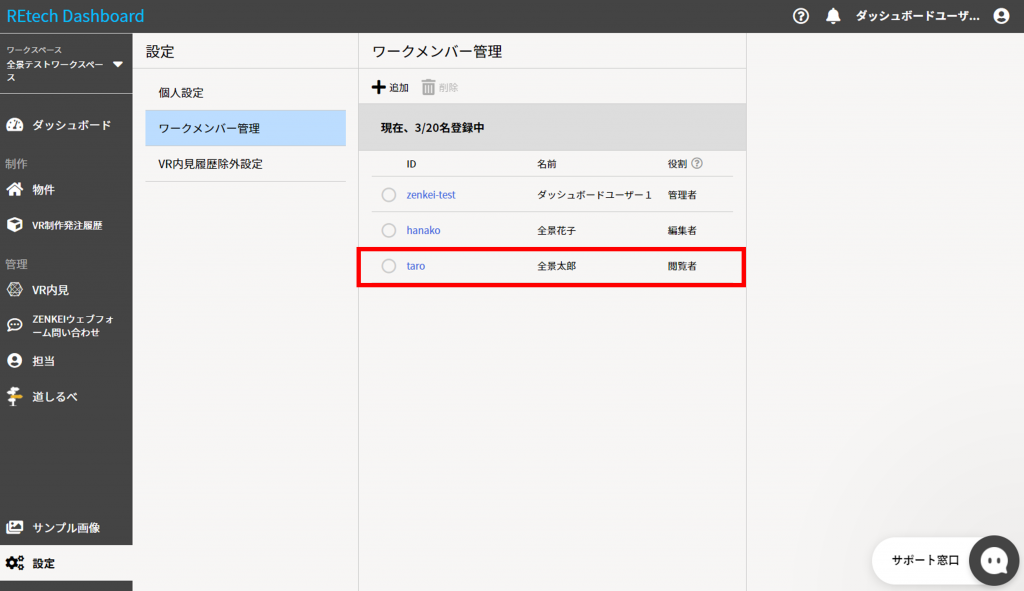
Task: Open the zenkei-test member ID link
Action: pos(431,195)
